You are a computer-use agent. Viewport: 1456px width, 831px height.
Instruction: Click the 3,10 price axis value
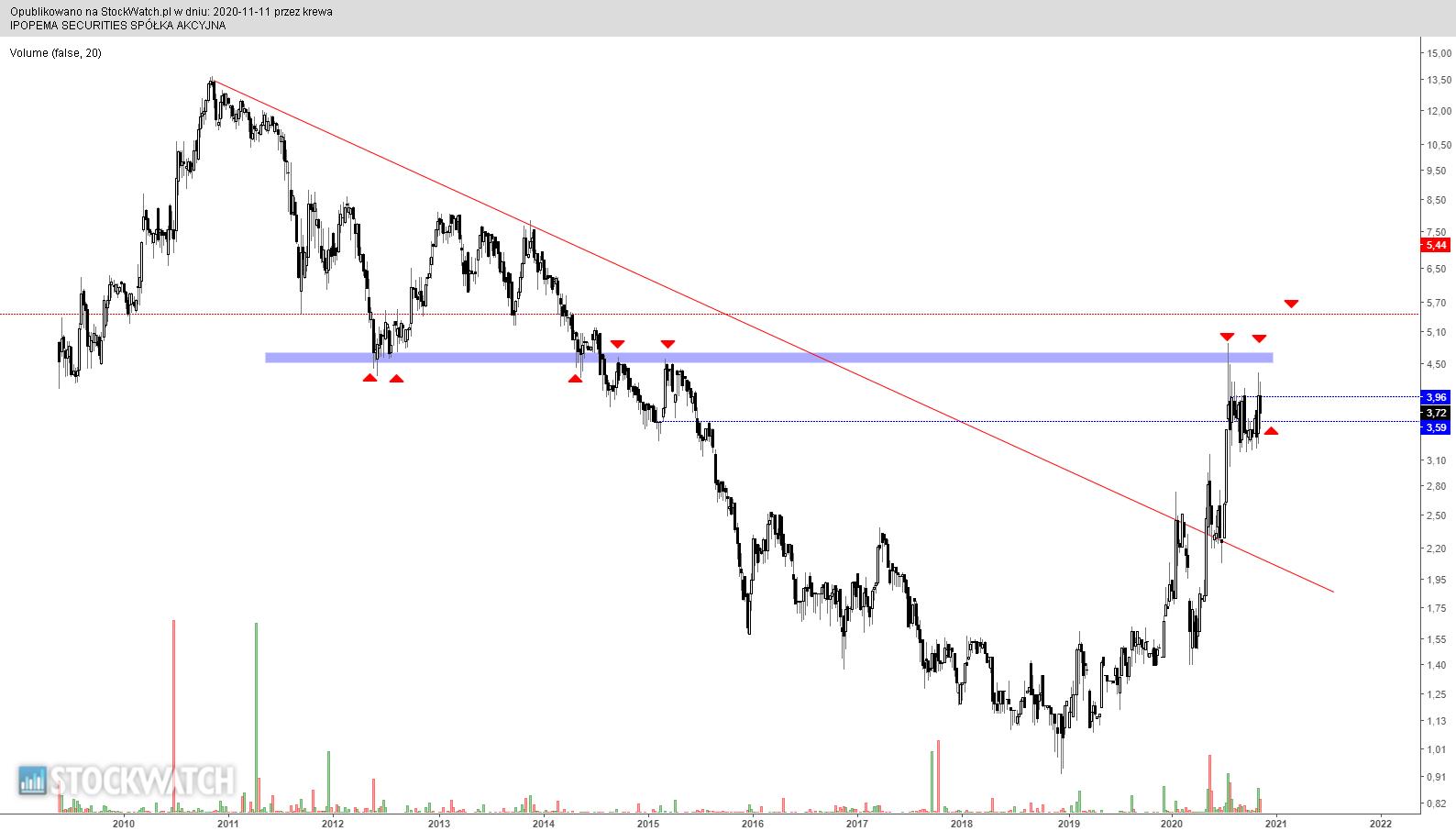point(1439,460)
